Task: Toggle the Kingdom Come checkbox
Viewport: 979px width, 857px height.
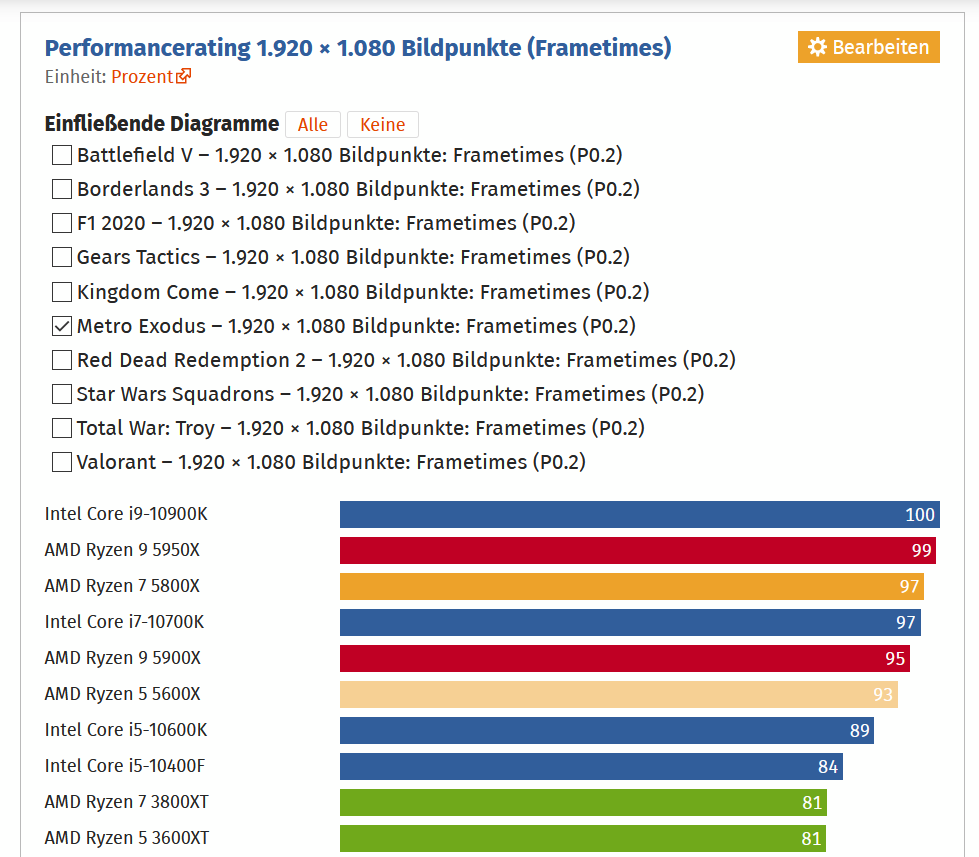Action: click(x=62, y=292)
